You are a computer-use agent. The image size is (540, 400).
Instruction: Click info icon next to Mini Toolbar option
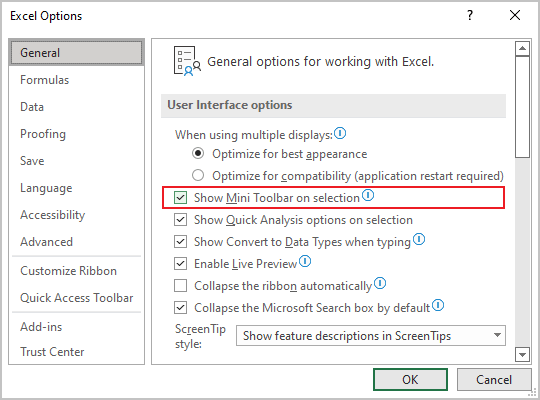(x=368, y=195)
